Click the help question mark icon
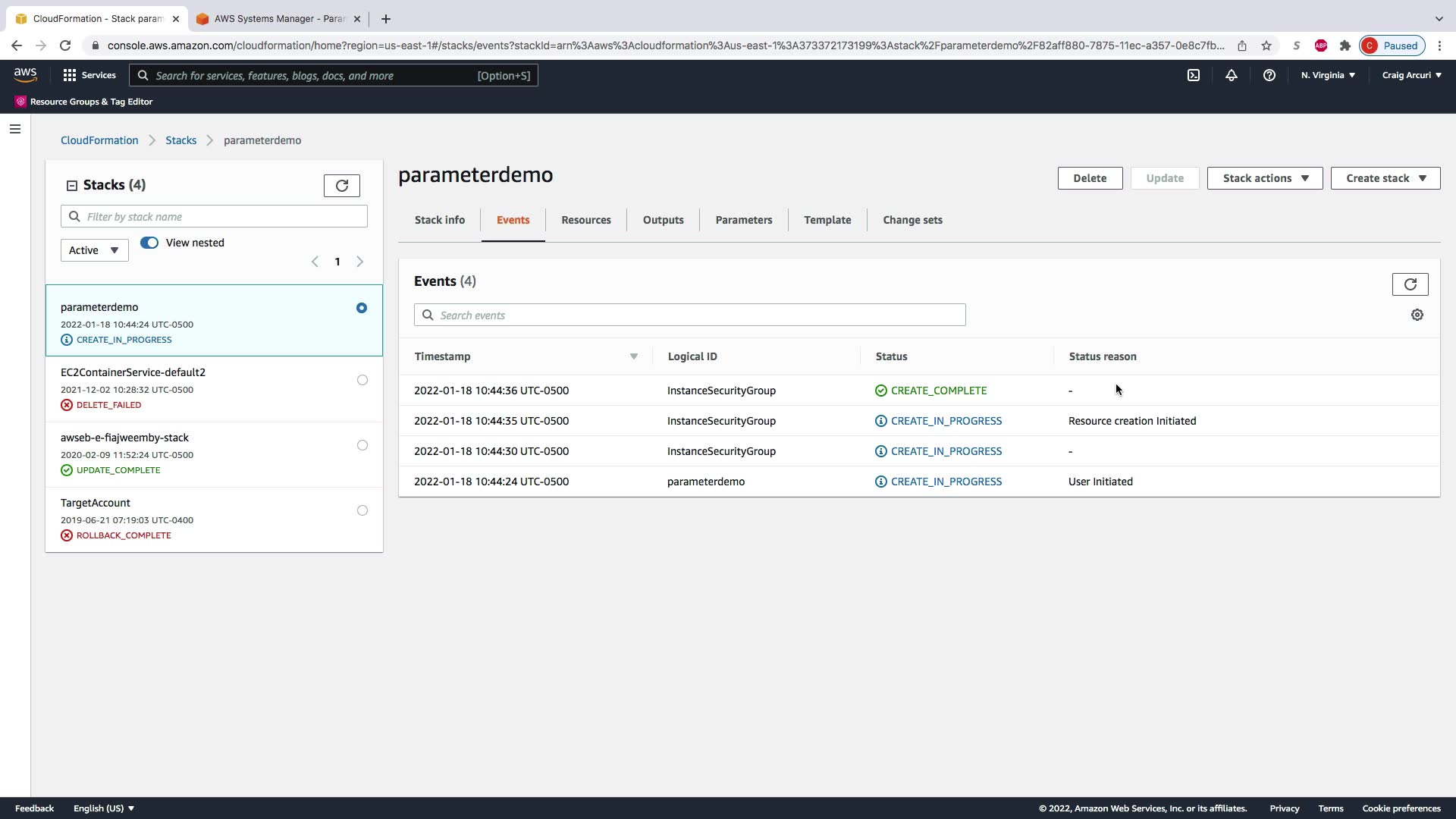 click(1269, 75)
